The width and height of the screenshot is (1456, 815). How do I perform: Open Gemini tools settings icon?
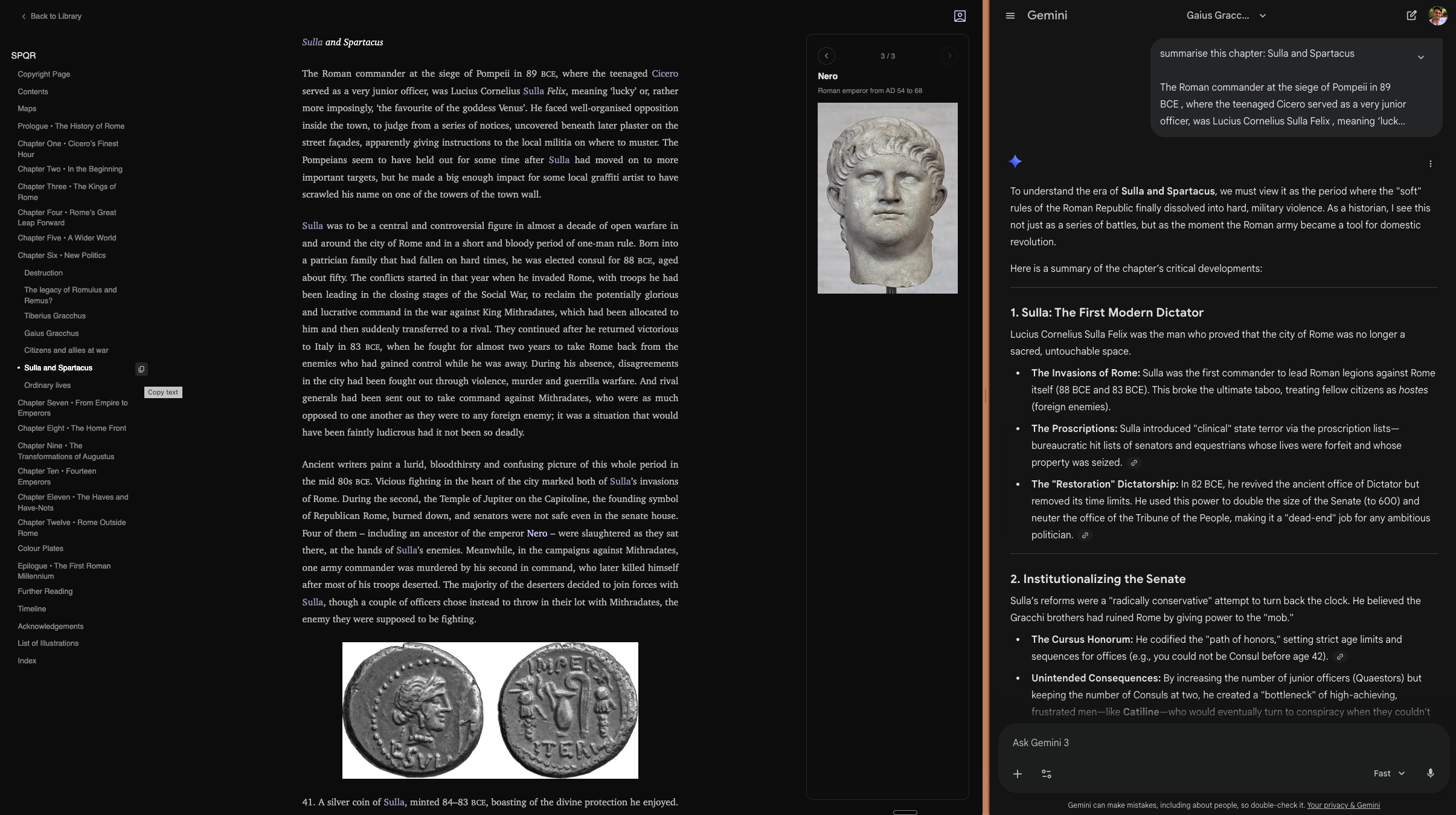[x=1047, y=774]
